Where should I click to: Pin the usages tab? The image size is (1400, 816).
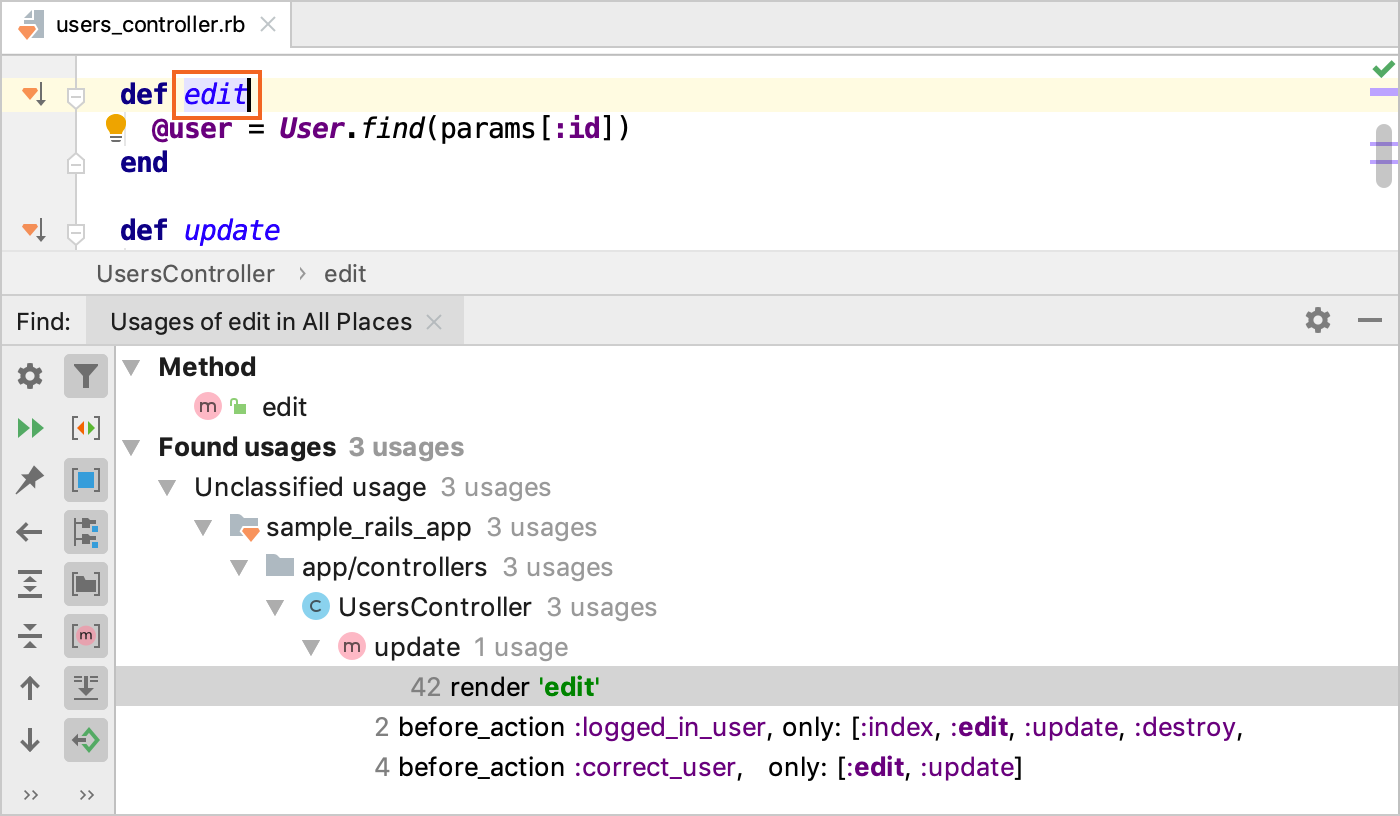coord(30,480)
